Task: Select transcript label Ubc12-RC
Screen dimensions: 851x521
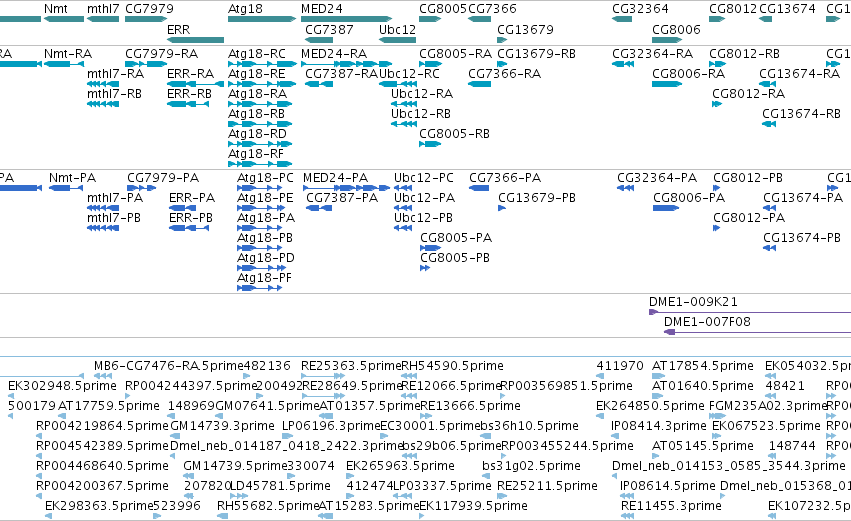Action: [409, 74]
